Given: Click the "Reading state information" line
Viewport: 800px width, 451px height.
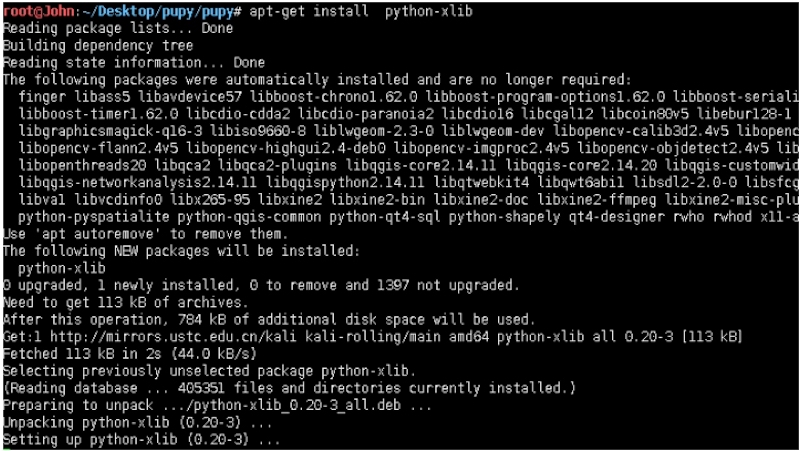Looking at the screenshot, I should [133, 62].
